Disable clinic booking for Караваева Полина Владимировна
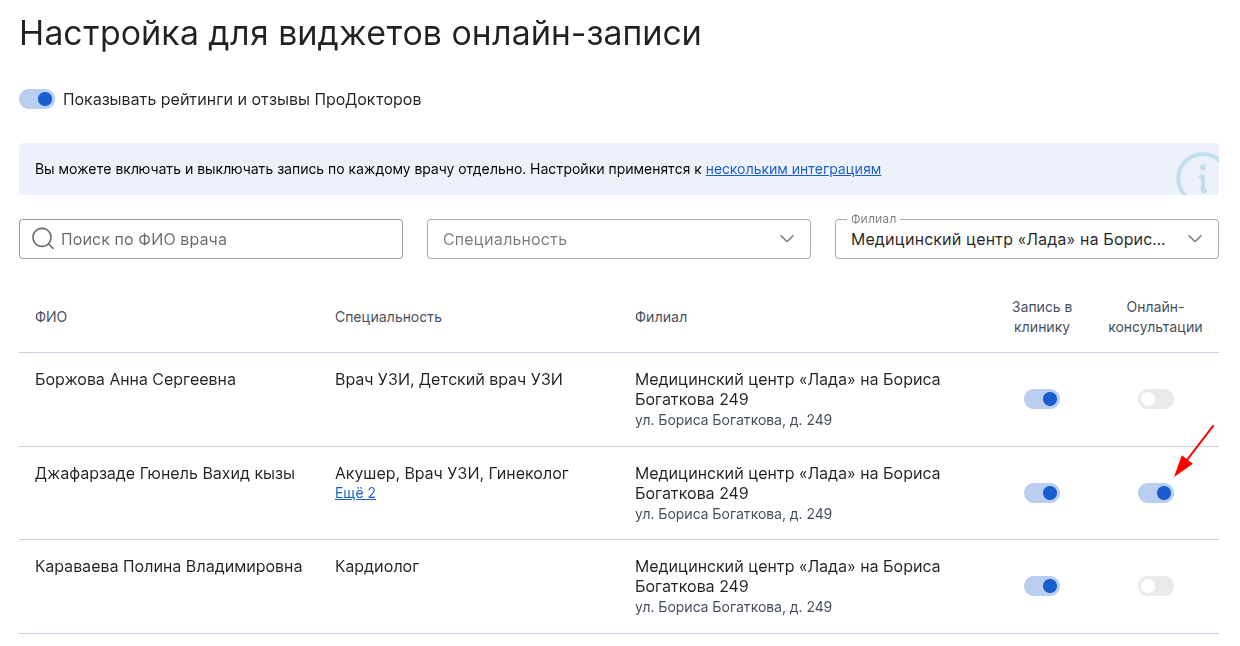This screenshot has height=646, width=1240. pos(1041,586)
